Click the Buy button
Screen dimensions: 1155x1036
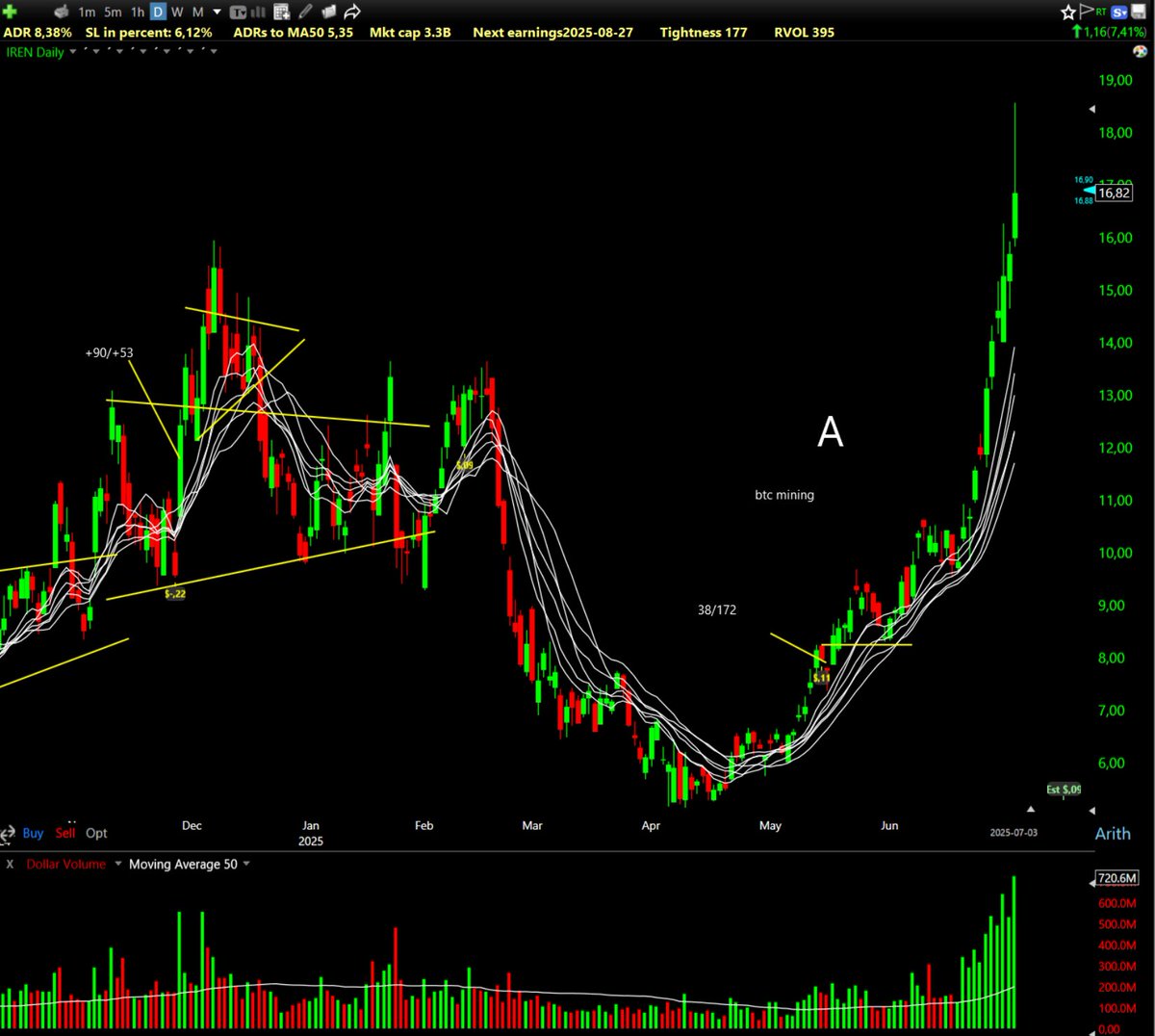pyautogui.click(x=32, y=833)
